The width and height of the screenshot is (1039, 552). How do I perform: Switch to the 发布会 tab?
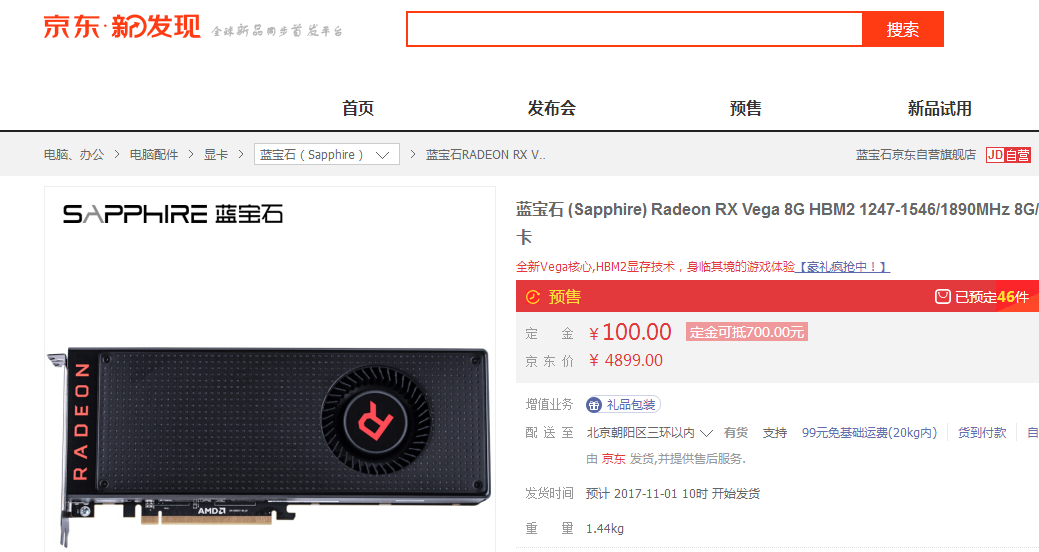tap(551, 108)
